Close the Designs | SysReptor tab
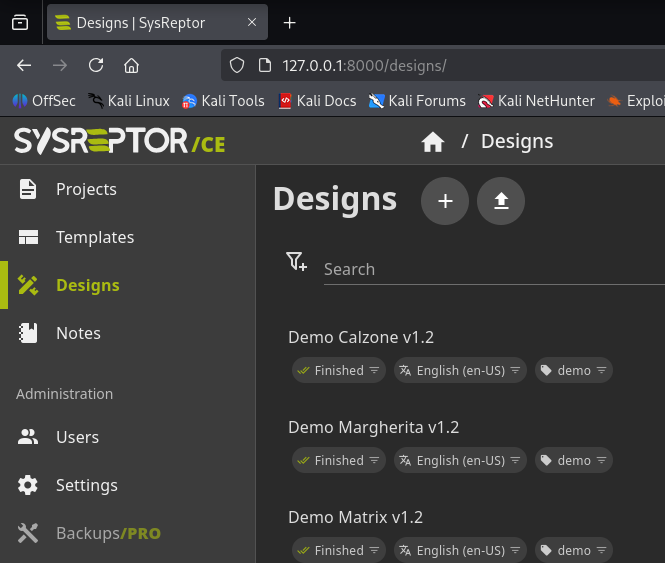Image resolution: width=665 pixels, height=563 pixels. point(252,22)
